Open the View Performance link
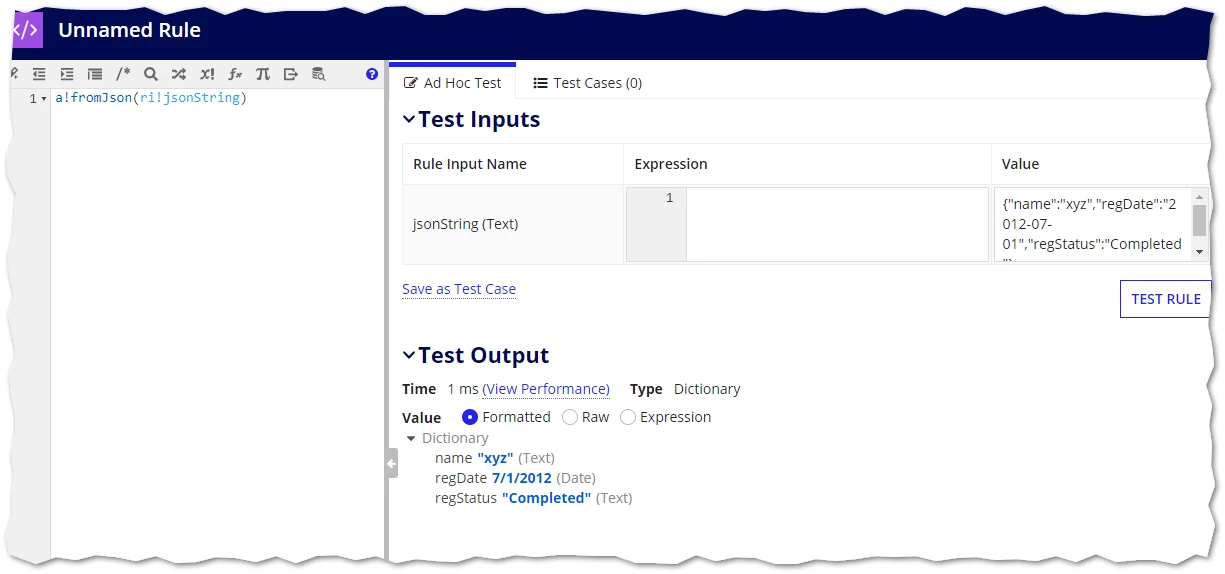The width and height of the screenshot is (1225, 574). (546, 389)
